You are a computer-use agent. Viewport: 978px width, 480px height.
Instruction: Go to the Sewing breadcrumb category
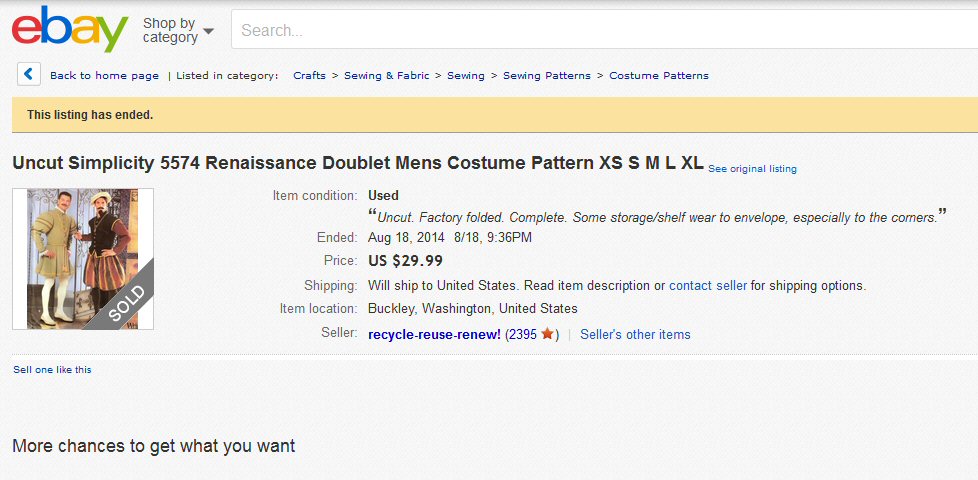(465, 75)
